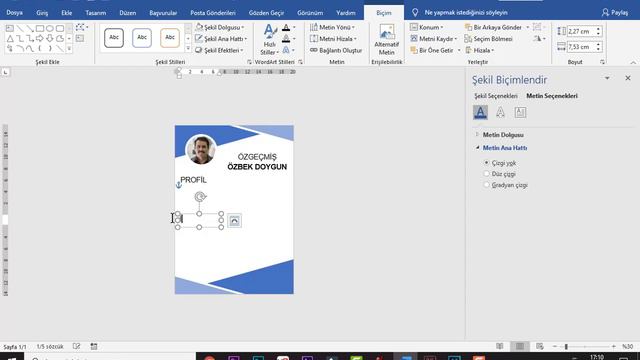Click Ne yapmak istediğinizi söyleyin search box
This screenshot has height=360, width=640.
(466, 13)
